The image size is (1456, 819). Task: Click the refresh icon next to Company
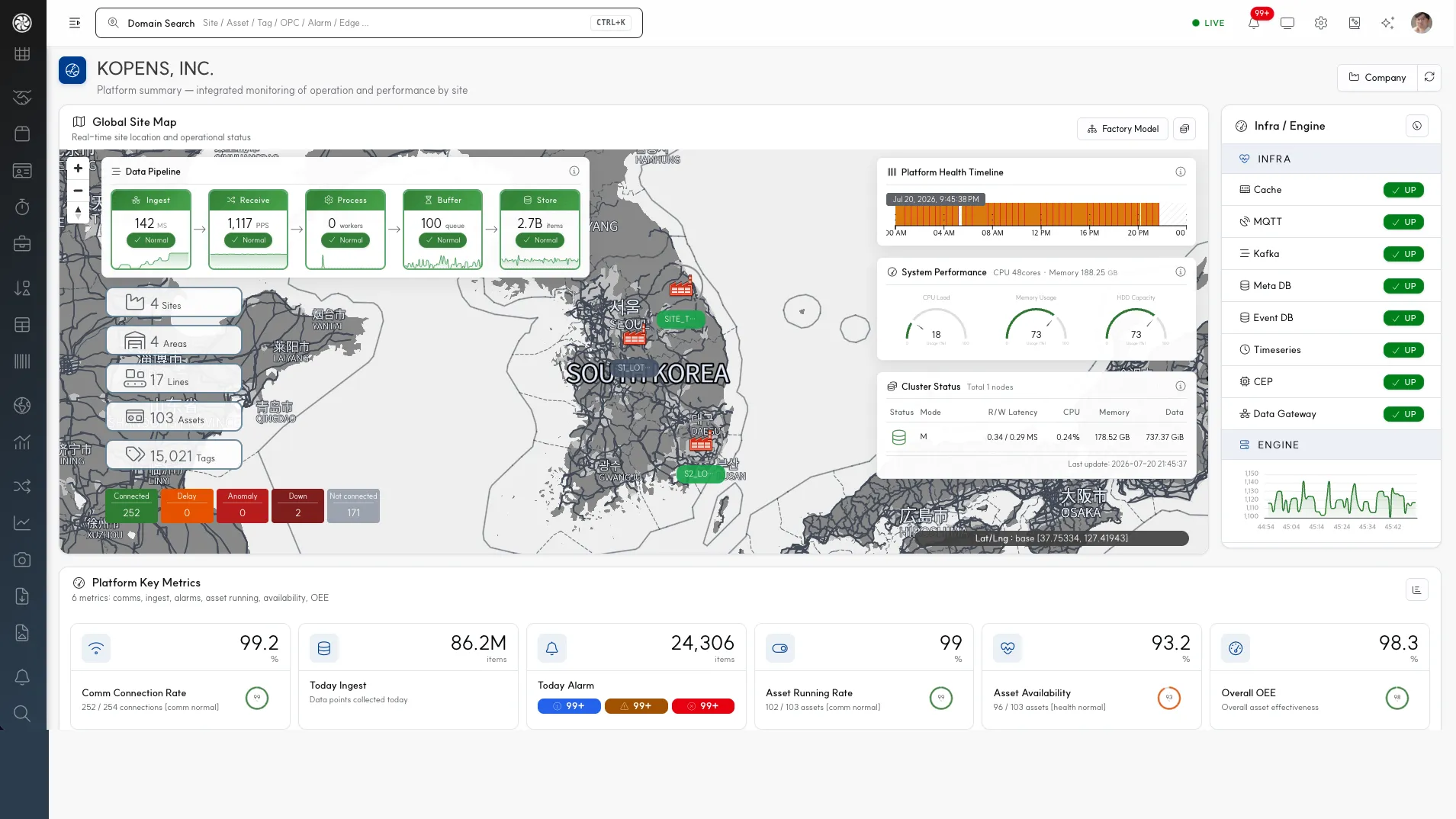1429,77
